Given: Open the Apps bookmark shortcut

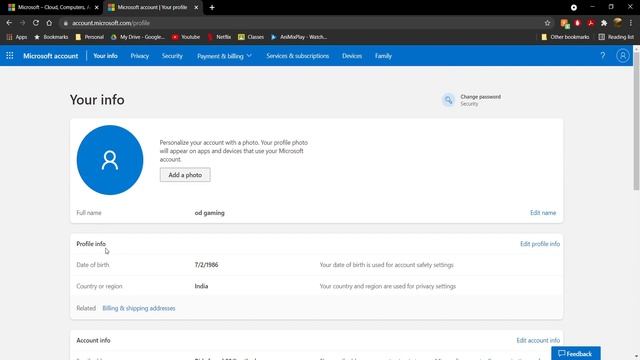Looking at the screenshot, I should (x=17, y=37).
